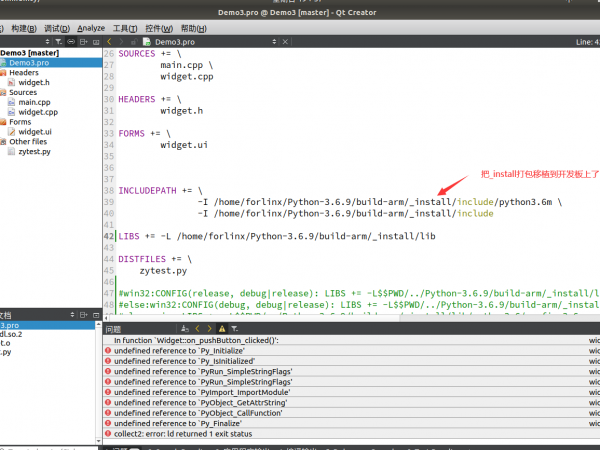
Task: Go back using the editor's left arrow
Action: (x=111, y=41)
